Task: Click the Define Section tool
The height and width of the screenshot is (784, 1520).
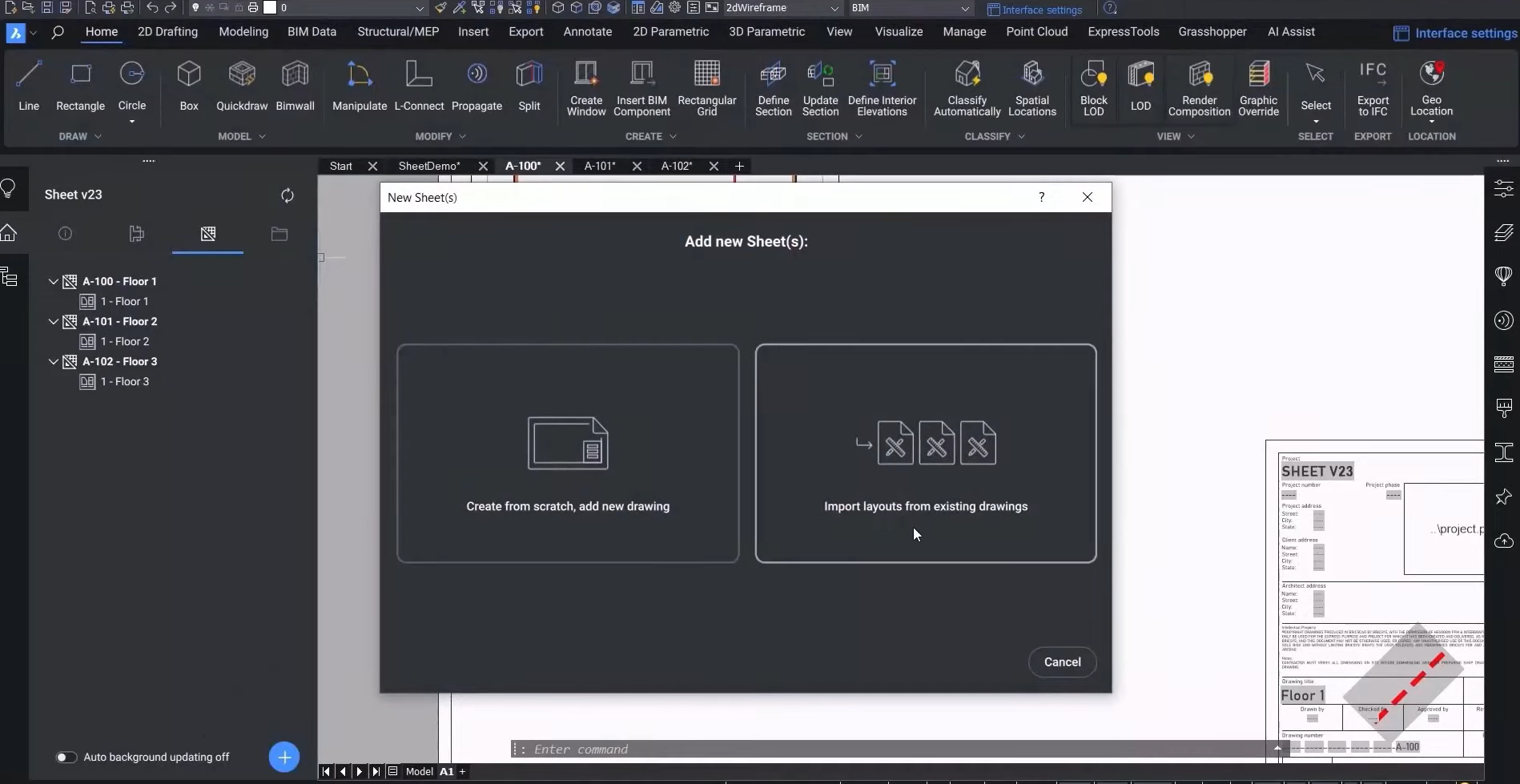Action: 773,88
